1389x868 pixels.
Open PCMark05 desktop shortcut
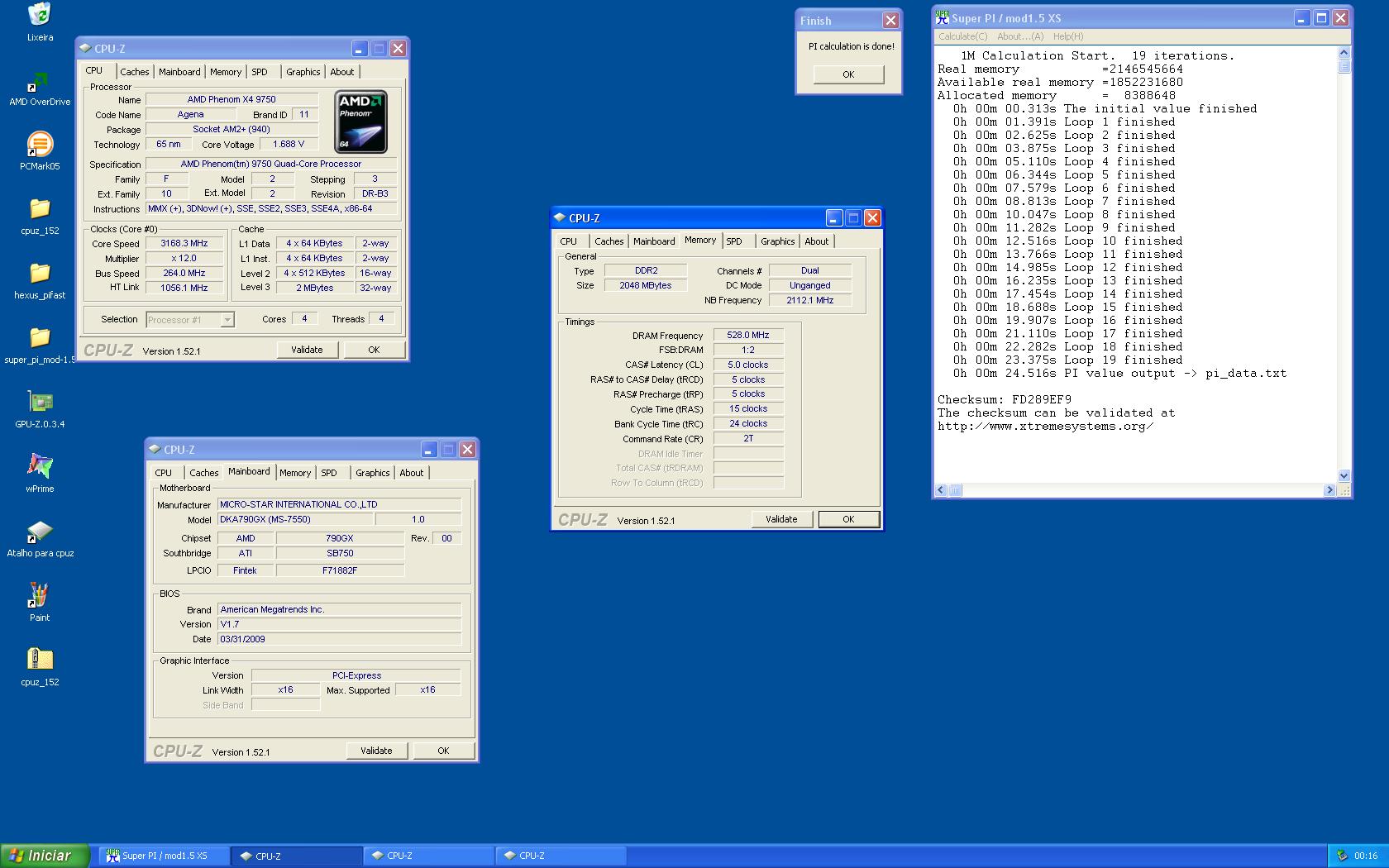click(40, 144)
